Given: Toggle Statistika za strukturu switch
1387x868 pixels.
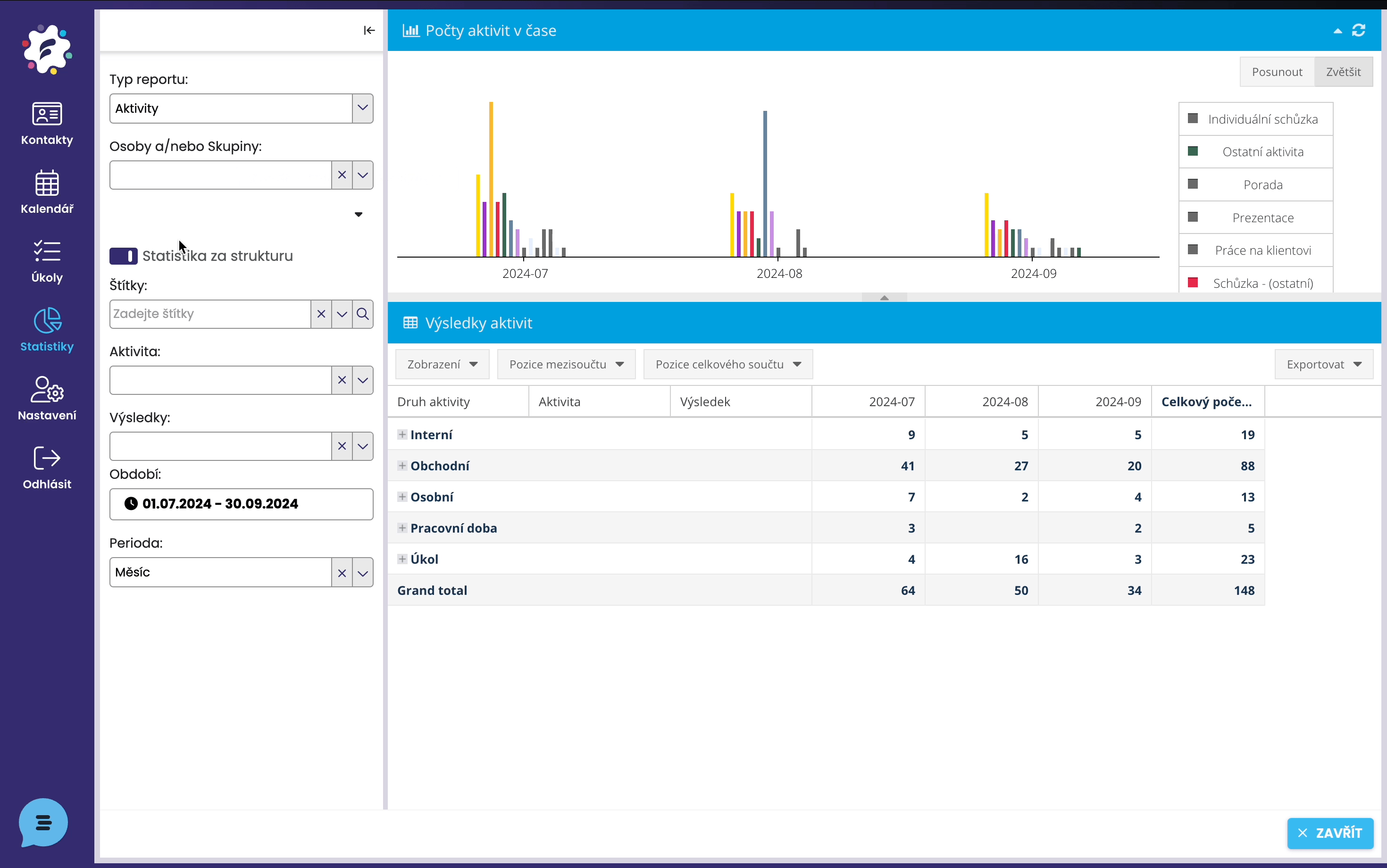Looking at the screenshot, I should pyautogui.click(x=124, y=256).
